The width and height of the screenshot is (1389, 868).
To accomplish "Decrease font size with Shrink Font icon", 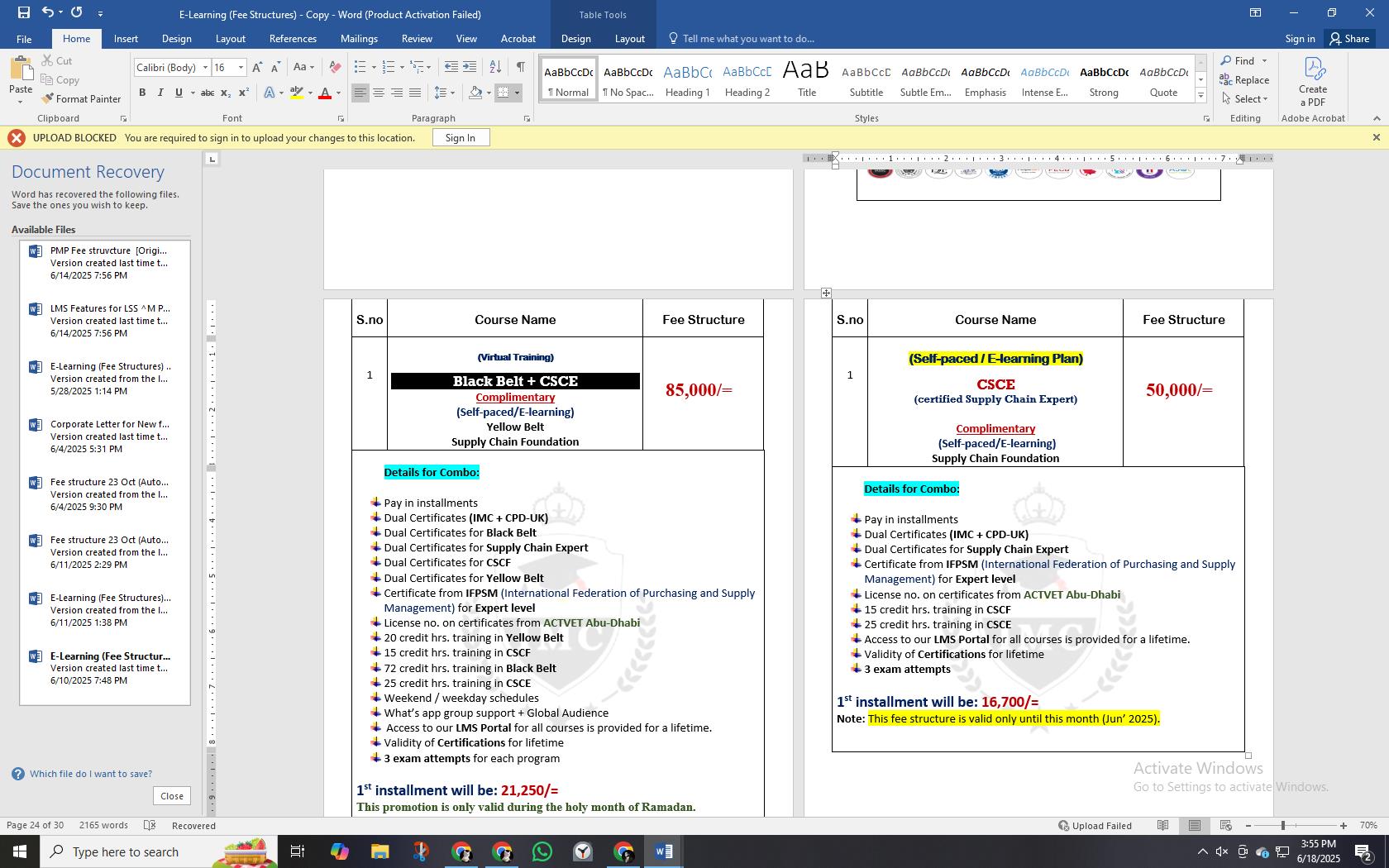I will tap(275, 68).
